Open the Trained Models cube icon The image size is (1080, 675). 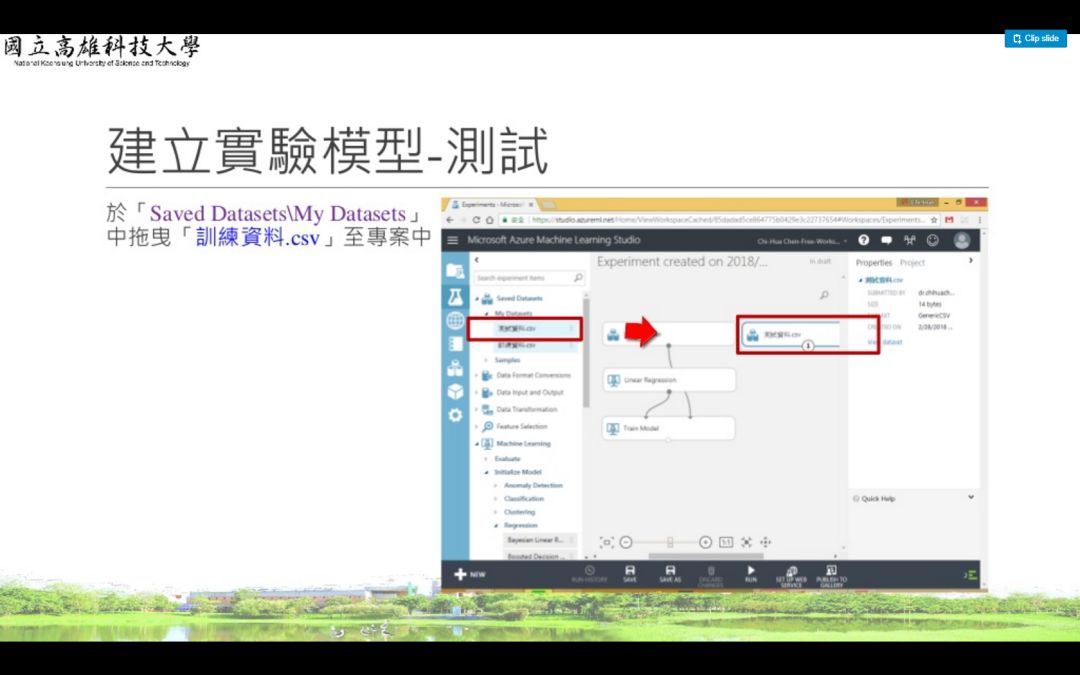(x=455, y=391)
